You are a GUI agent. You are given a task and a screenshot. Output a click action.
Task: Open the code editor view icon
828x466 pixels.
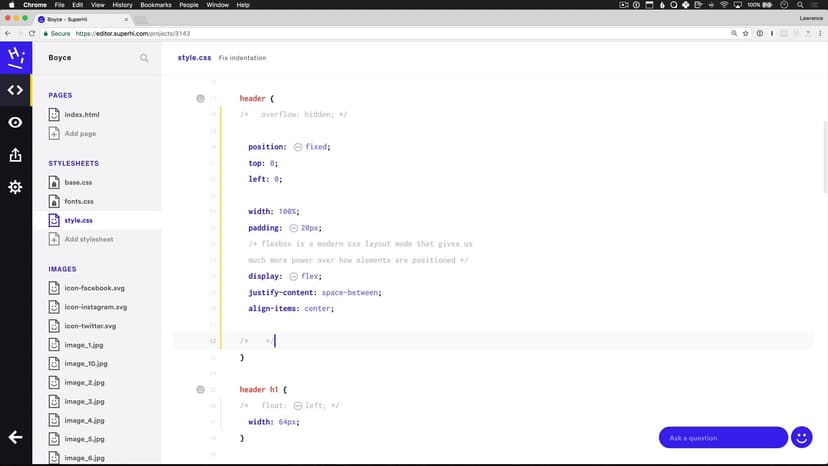click(x=15, y=90)
